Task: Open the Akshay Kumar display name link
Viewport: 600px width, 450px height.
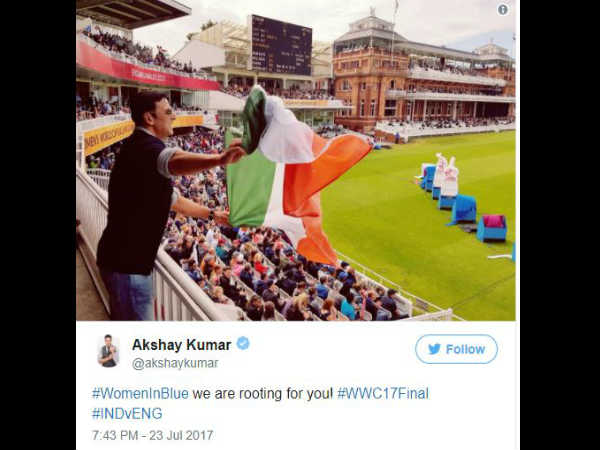Action: [181, 345]
